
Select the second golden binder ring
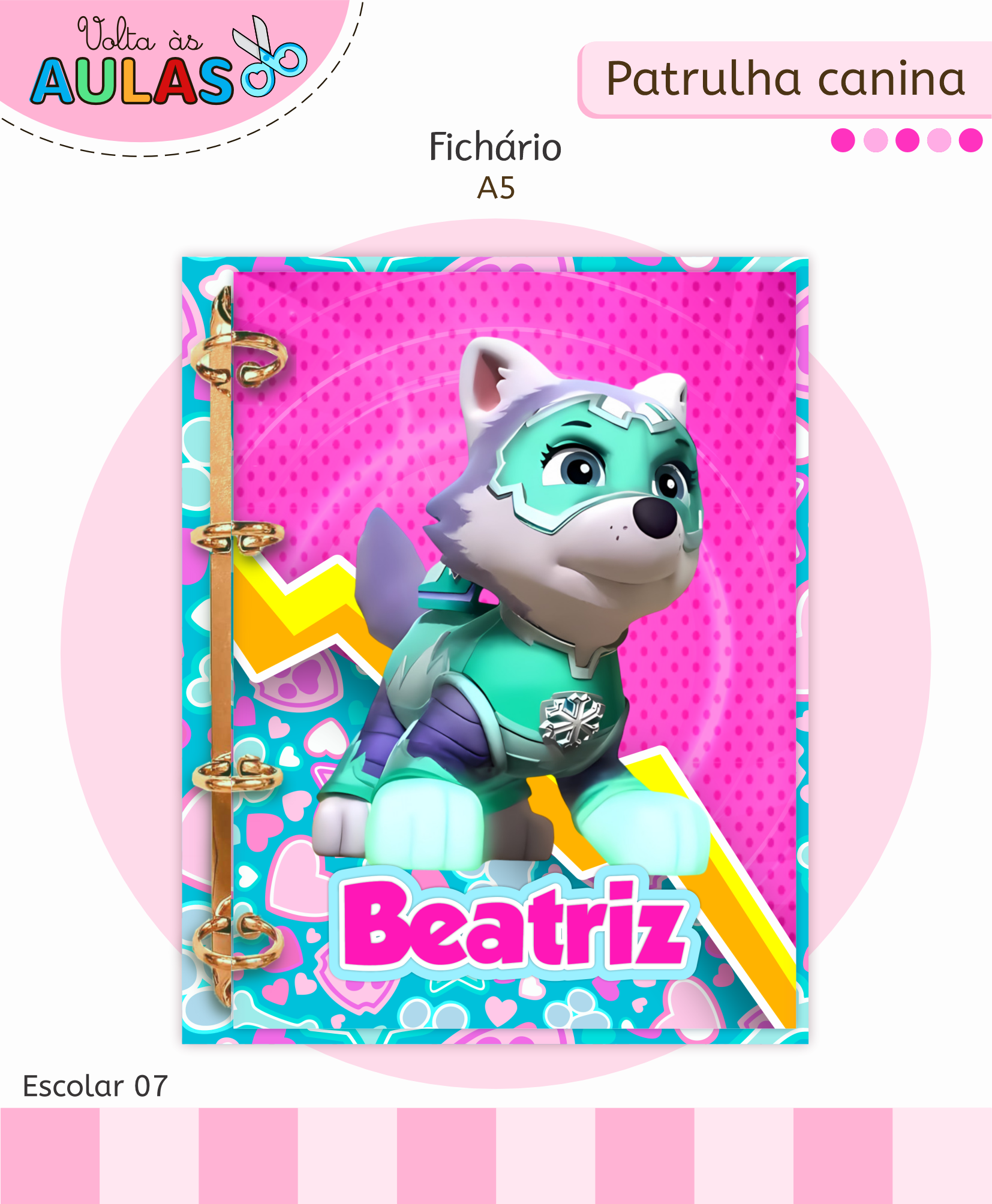pyautogui.click(x=238, y=535)
